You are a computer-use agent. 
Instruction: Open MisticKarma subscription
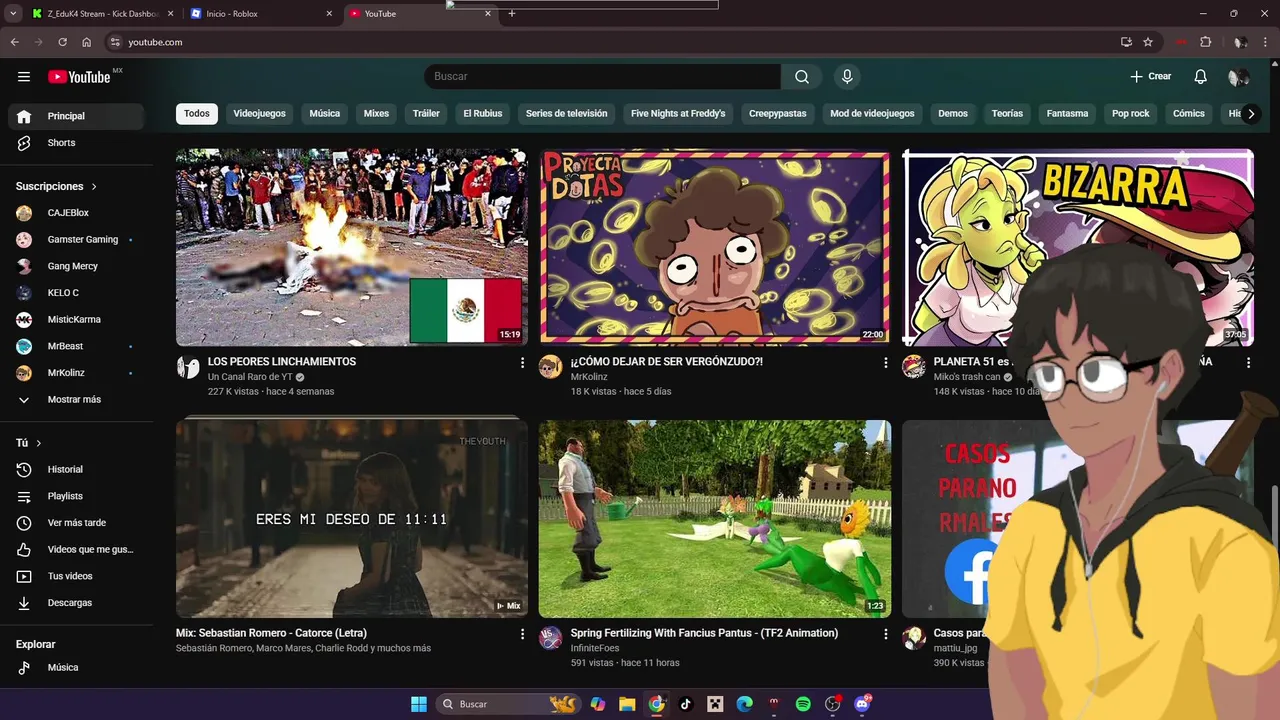pyautogui.click(x=77, y=320)
